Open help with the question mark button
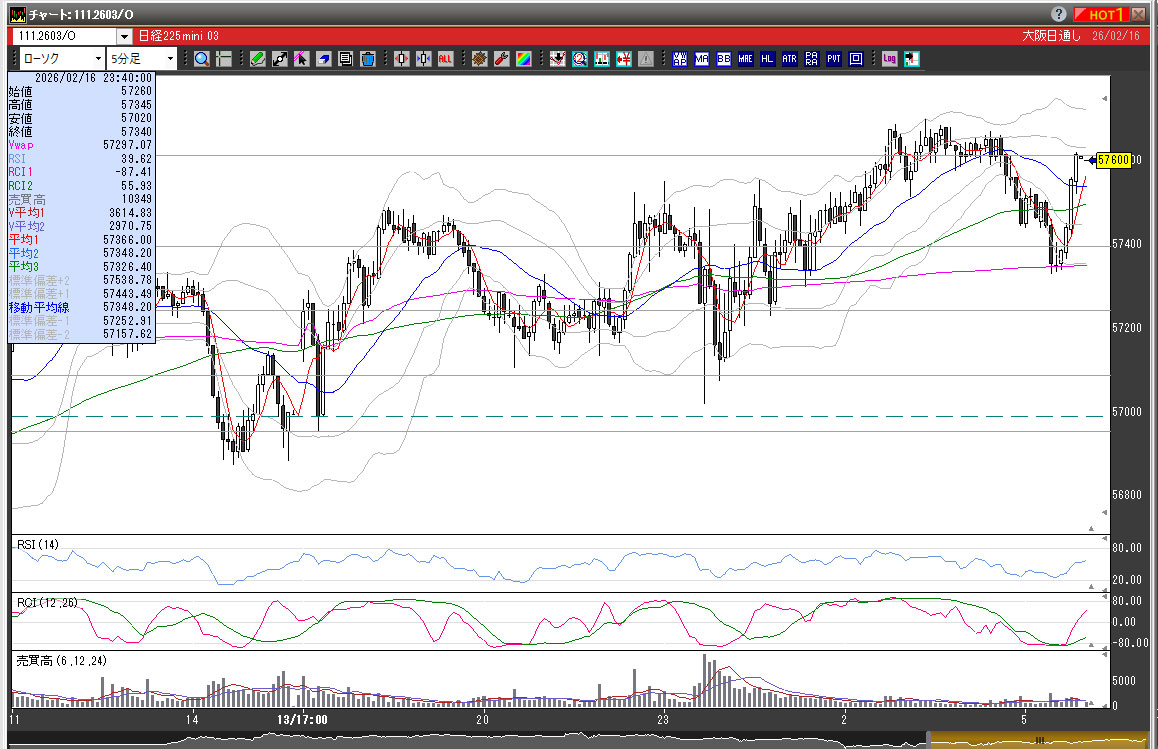Viewport: 1158px width, 749px height. point(1059,14)
